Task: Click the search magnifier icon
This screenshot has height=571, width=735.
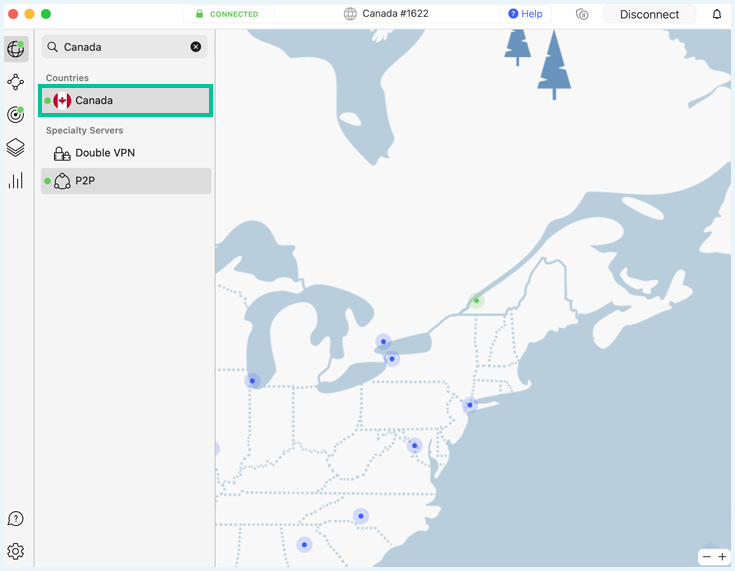Action: (x=52, y=47)
